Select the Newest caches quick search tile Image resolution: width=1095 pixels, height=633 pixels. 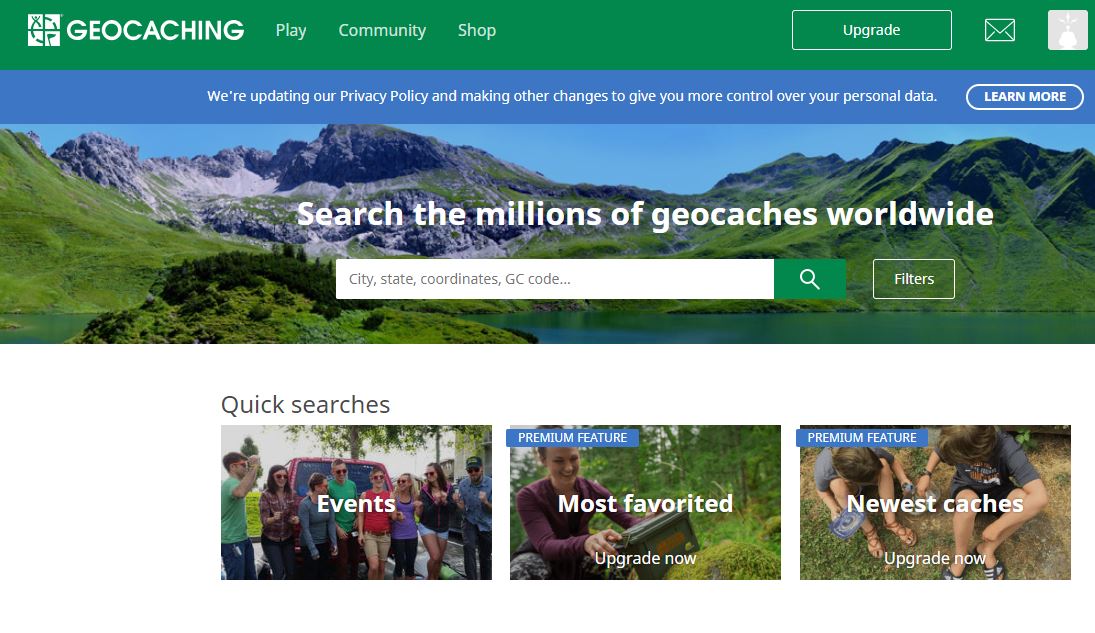coord(935,503)
